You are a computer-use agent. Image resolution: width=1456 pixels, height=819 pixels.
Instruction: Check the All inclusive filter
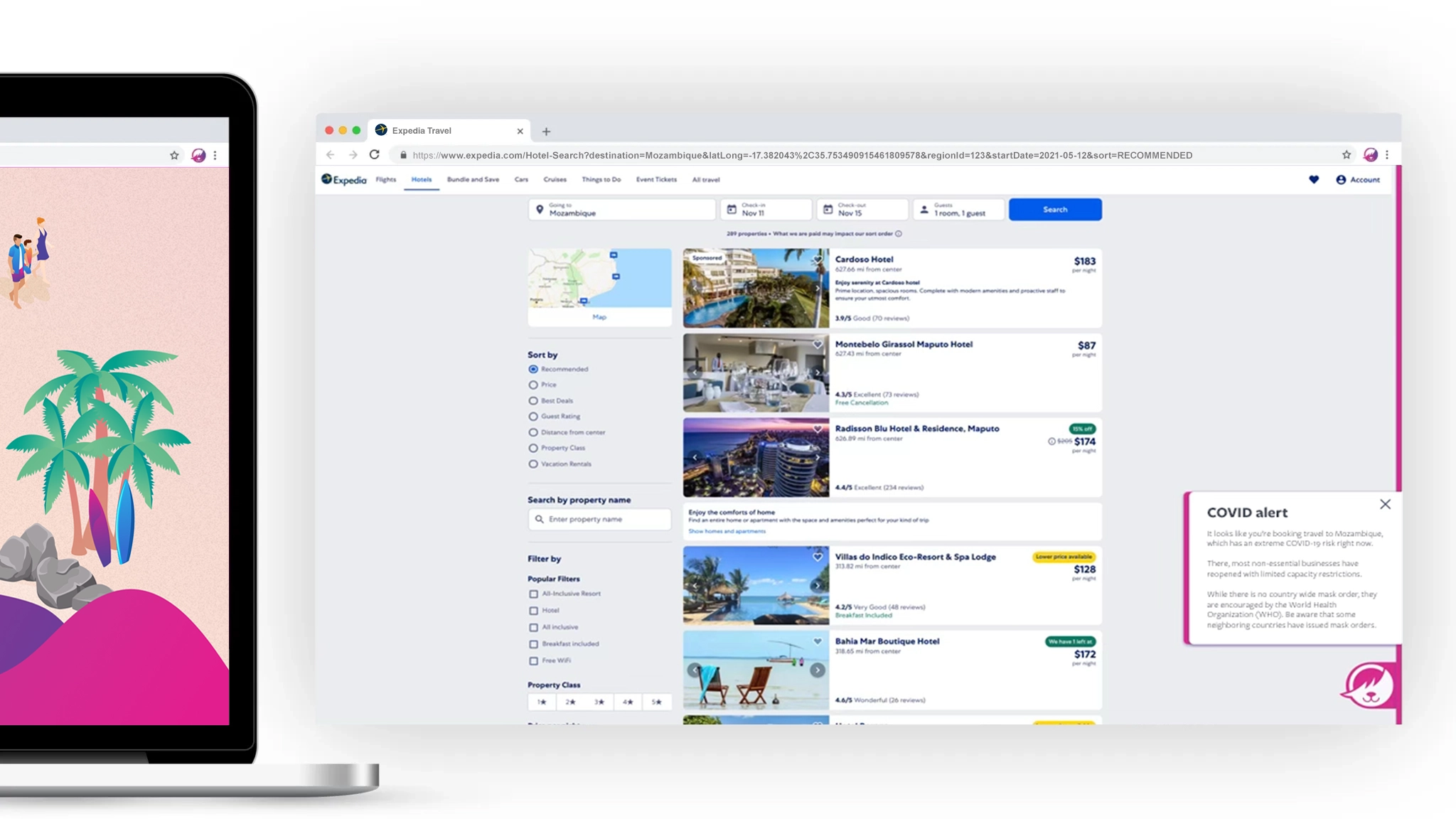click(x=533, y=627)
